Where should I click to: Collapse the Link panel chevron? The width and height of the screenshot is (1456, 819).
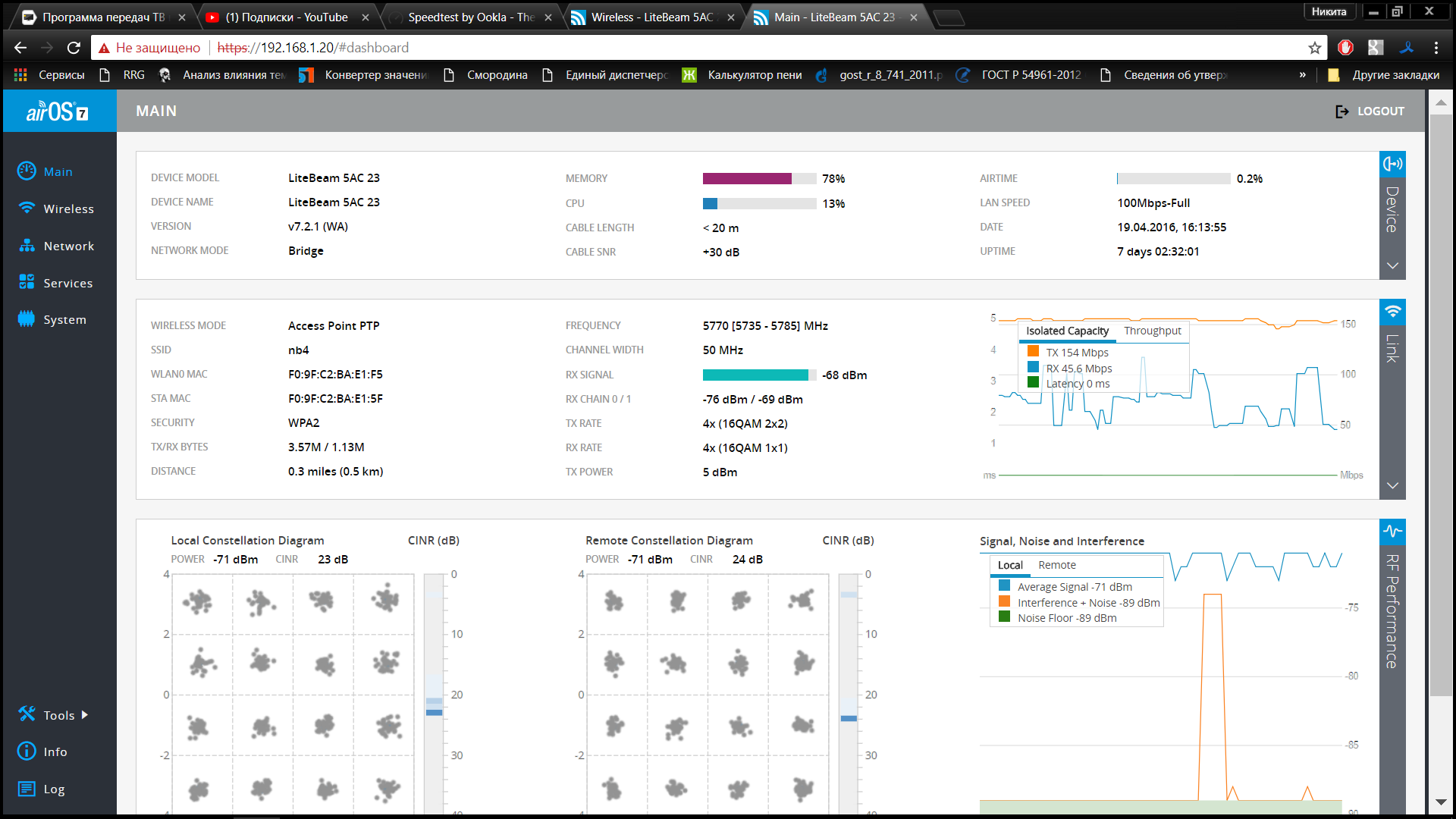[x=1392, y=485]
